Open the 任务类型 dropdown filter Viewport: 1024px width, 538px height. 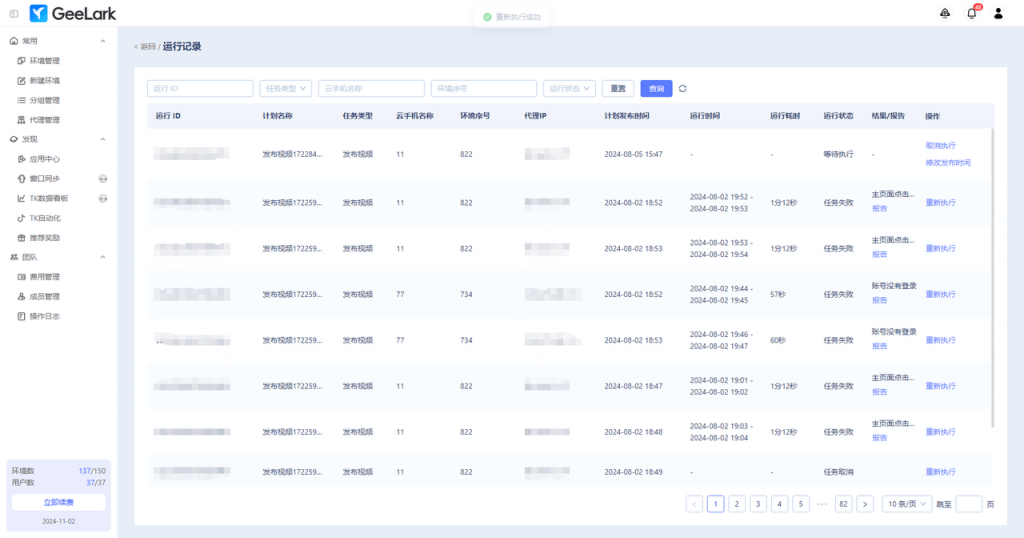click(x=286, y=89)
